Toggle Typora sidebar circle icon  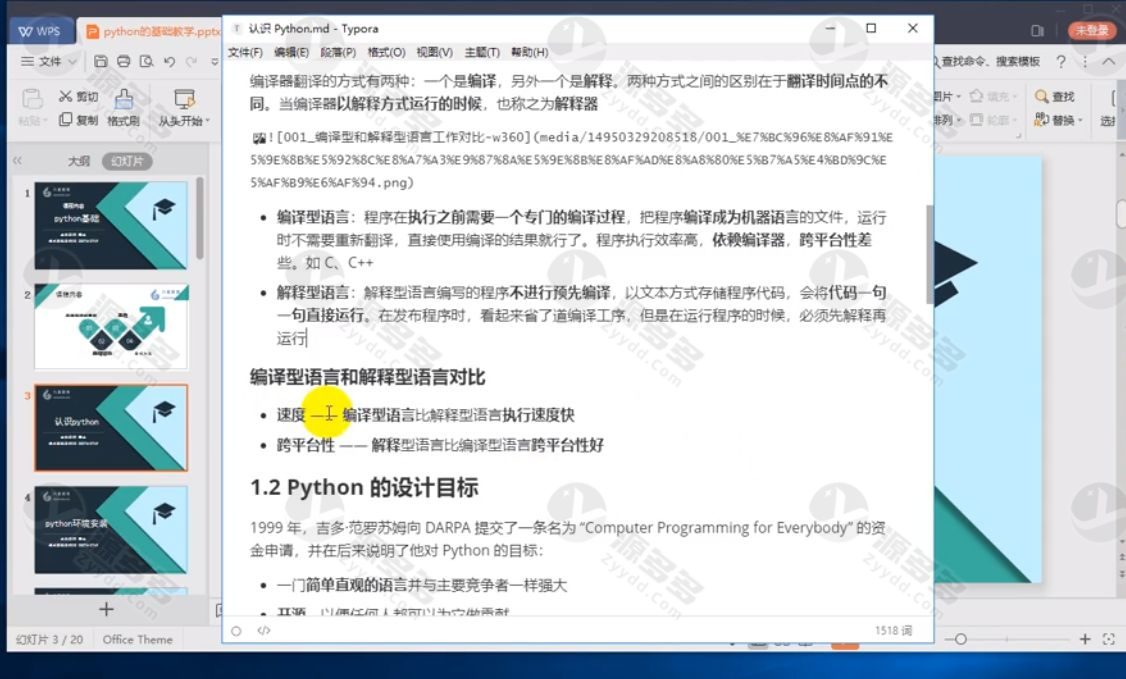click(236, 631)
